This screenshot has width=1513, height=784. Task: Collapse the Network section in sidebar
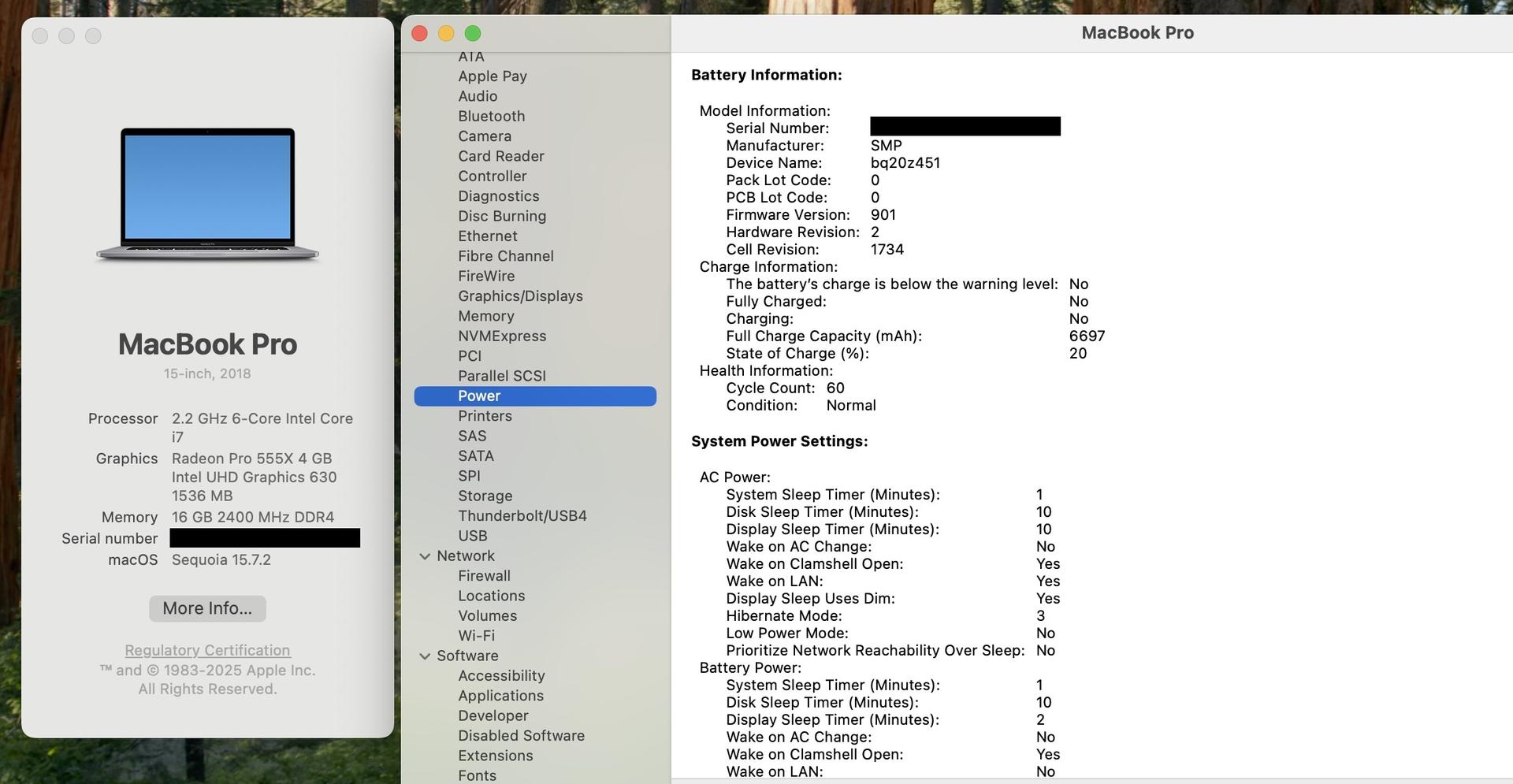[425, 556]
